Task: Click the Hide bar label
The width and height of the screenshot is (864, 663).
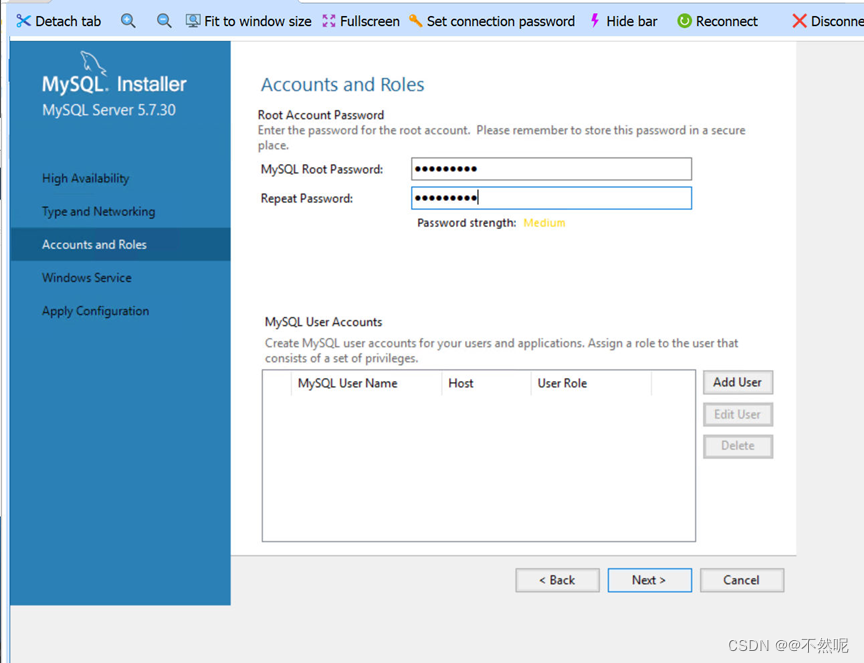Action: [632, 21]
